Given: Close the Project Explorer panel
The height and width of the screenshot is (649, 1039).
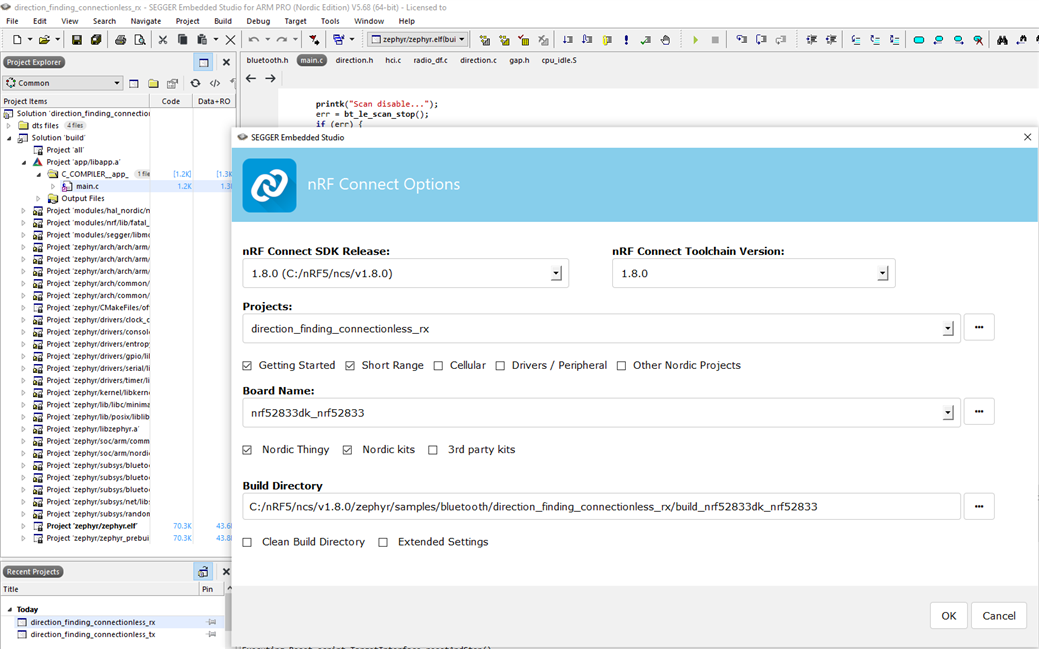Looking at the screenshot, I should coord(226,62).
